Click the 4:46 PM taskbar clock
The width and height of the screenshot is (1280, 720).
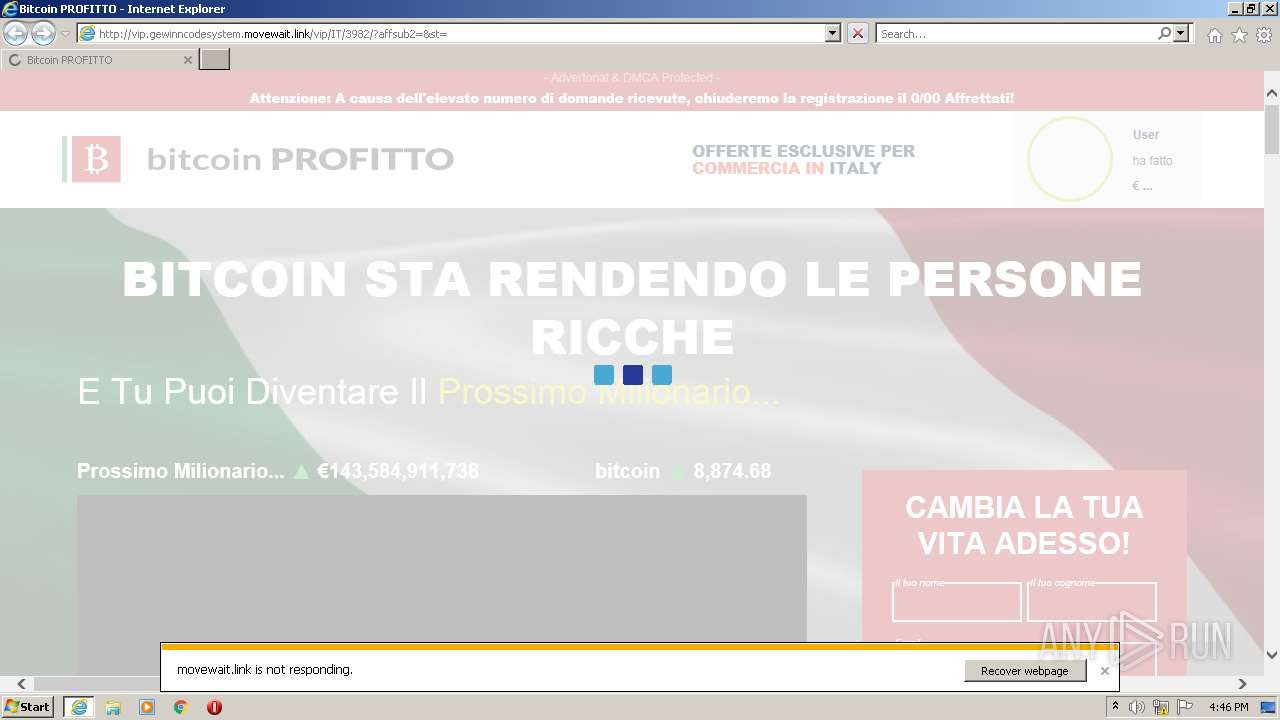tap(1229, 707)
